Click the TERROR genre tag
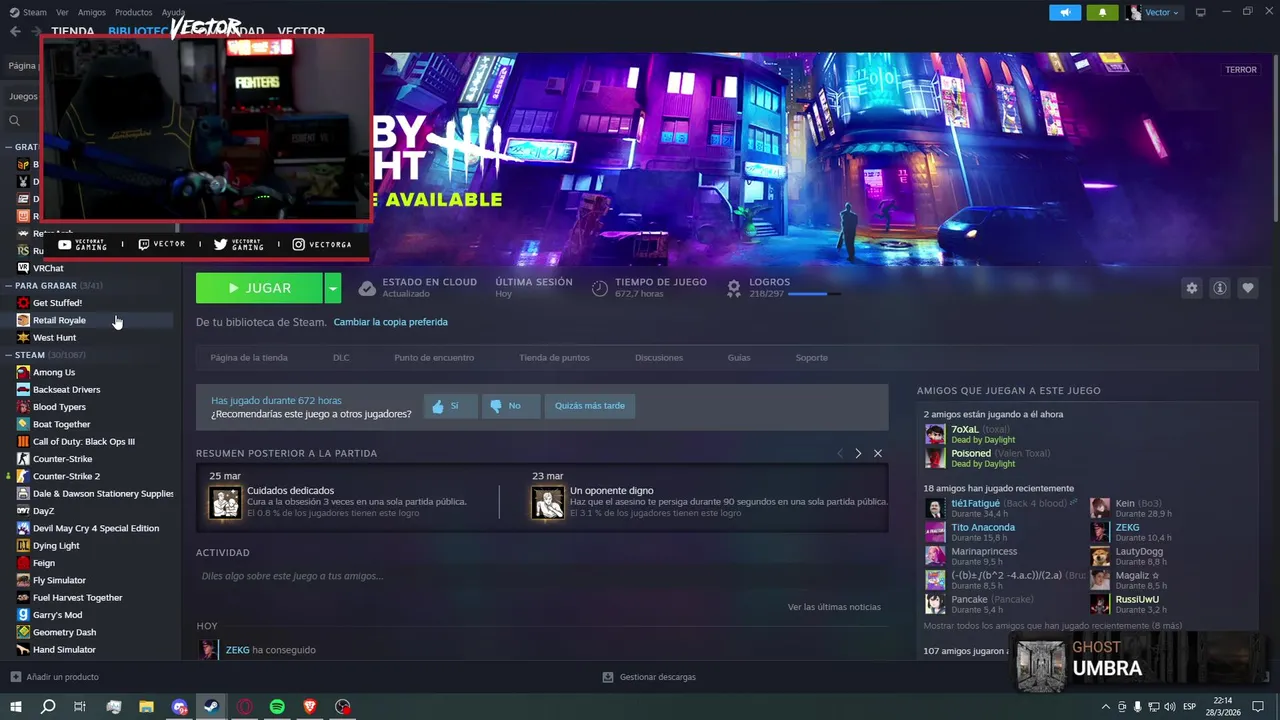1280x720 pixels. 1241,70
